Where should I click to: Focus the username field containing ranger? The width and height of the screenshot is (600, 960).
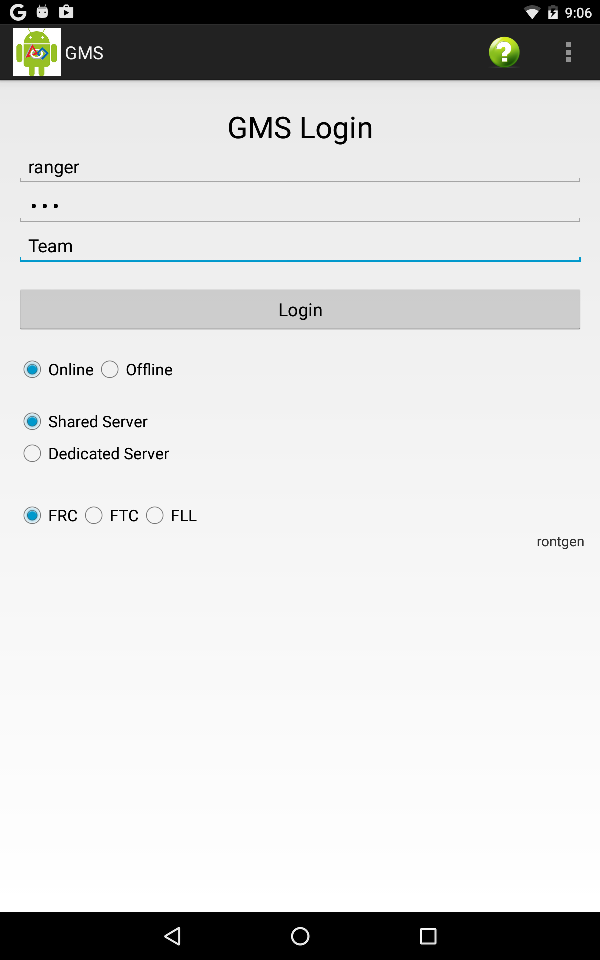click(x=300, y=167)
